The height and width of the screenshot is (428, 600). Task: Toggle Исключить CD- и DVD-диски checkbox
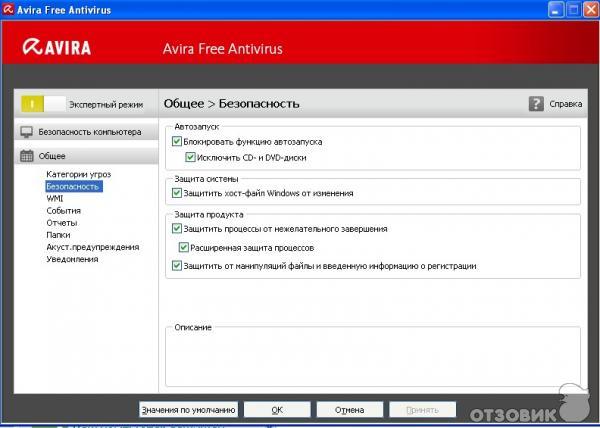coord(192,157)
